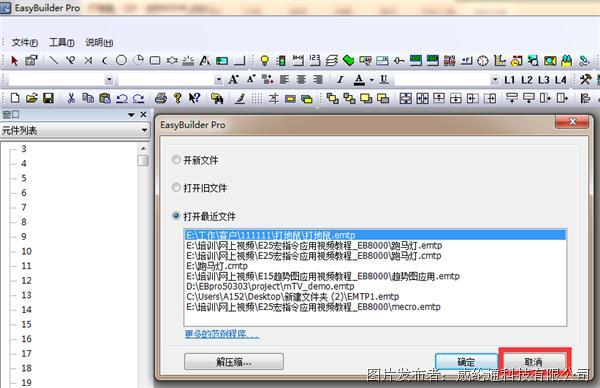Close the 窗口 side panel
The height and width of the screenshot is (388, 600).
tap(143, 114)
